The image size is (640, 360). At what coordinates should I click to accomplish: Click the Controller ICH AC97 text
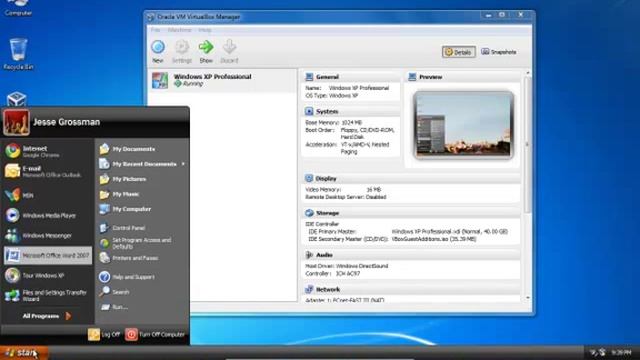[333, 273]
